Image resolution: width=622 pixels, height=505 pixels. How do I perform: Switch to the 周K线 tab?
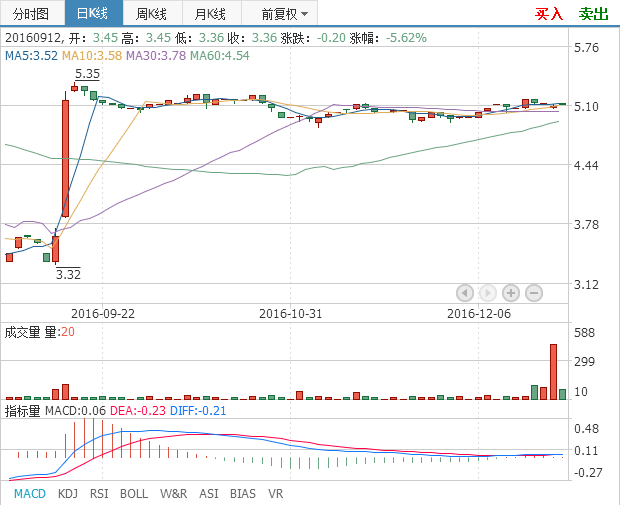152,14
